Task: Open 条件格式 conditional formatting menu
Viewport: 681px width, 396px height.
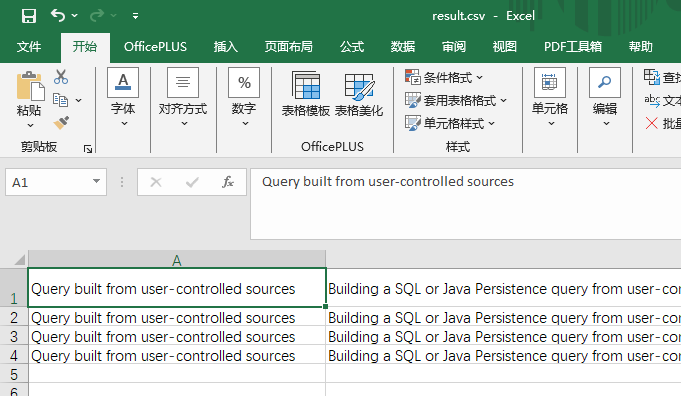Action: coord(443,77)
